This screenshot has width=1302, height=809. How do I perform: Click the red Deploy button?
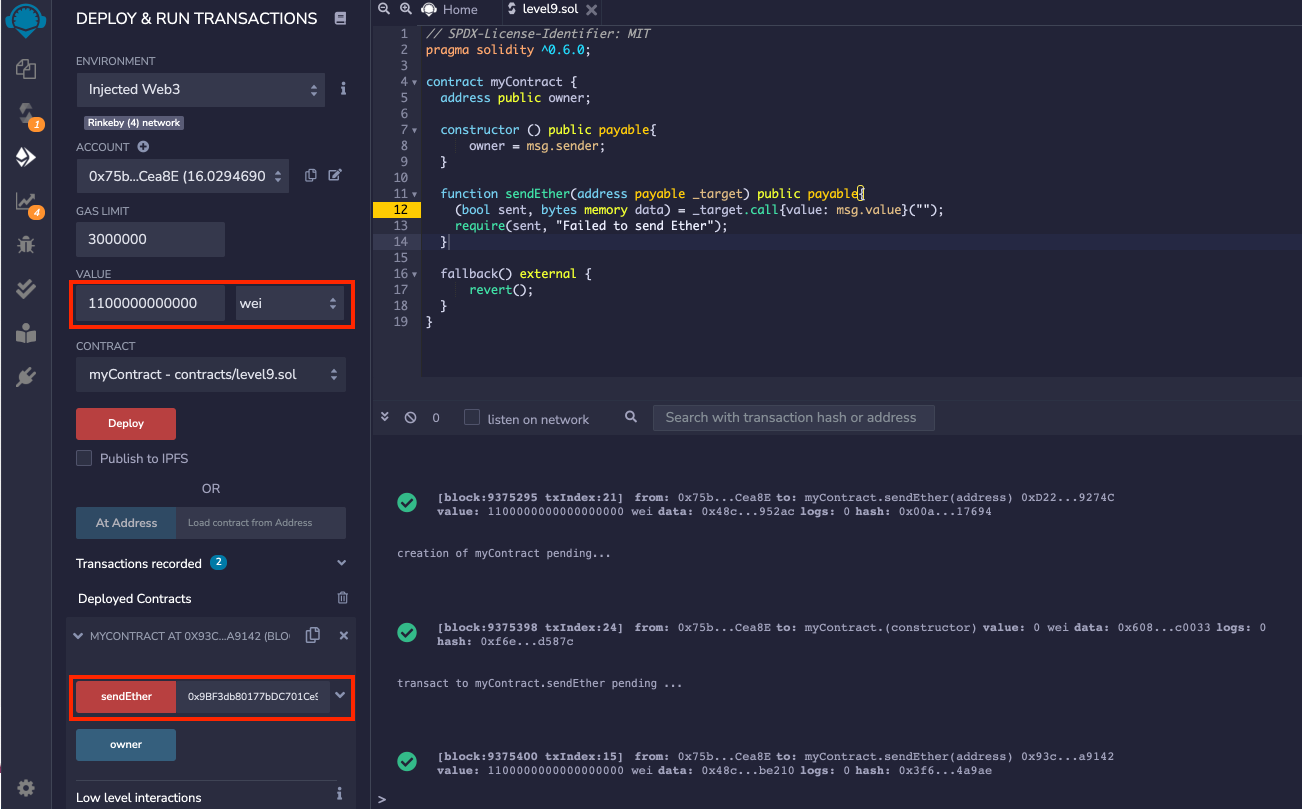pos(126,423)
